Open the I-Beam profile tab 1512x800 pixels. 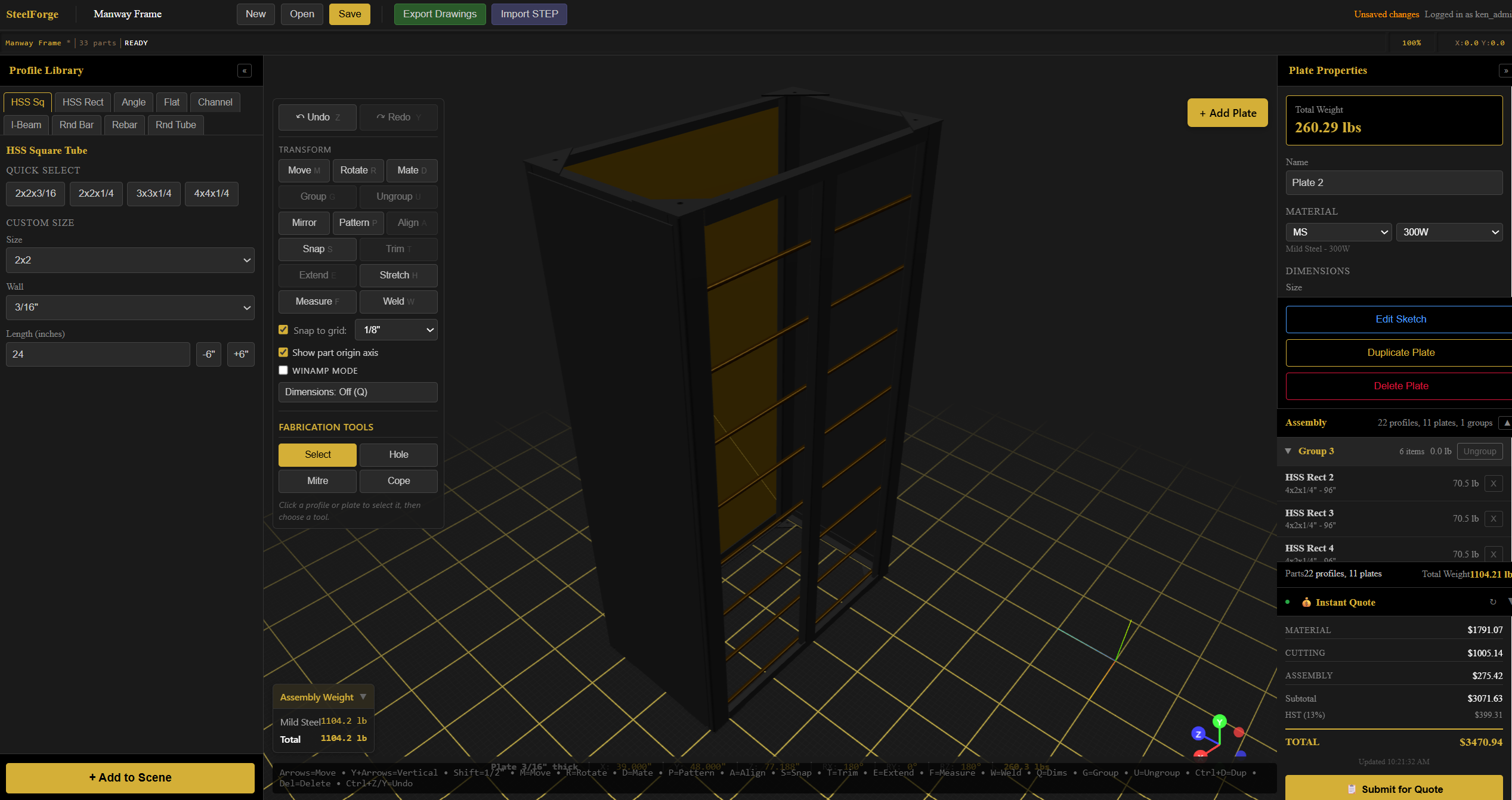26,125
